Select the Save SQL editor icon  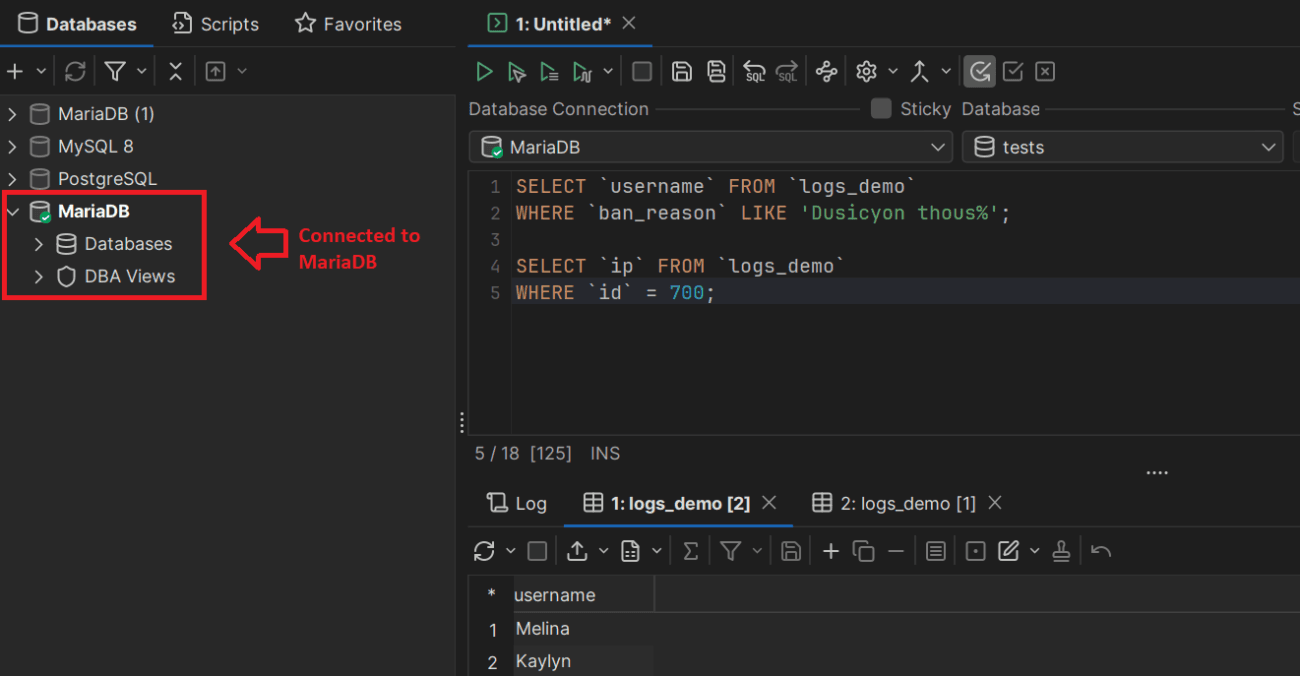point(682,70)
